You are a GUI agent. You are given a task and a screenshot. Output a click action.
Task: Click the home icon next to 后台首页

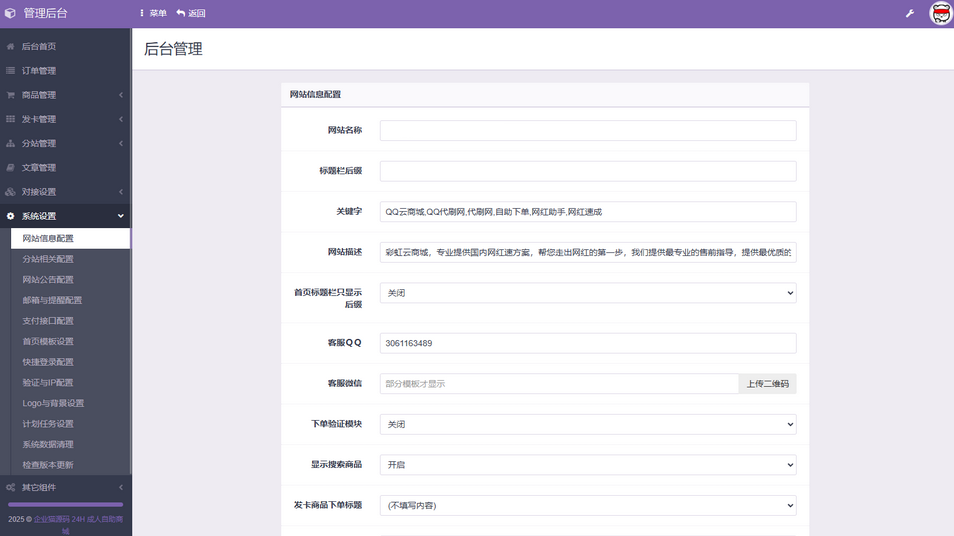10,46
